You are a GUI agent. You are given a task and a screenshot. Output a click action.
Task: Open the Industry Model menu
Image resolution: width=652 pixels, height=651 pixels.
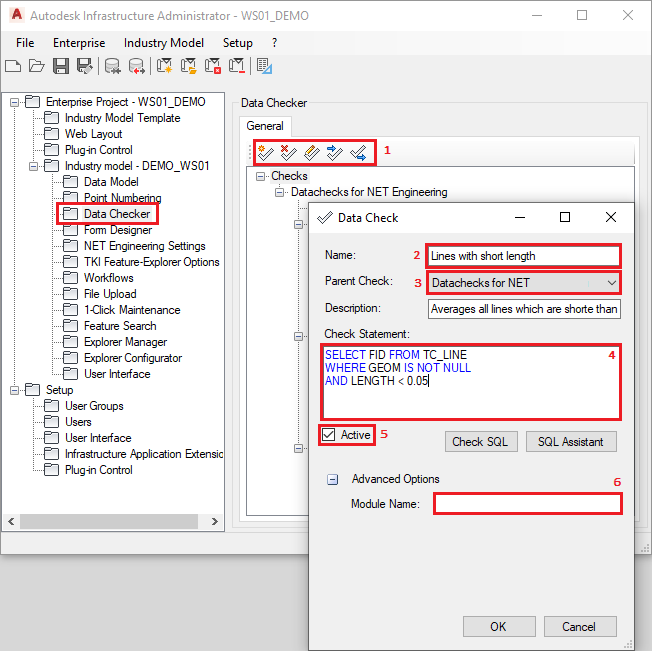tap(164, 43)
